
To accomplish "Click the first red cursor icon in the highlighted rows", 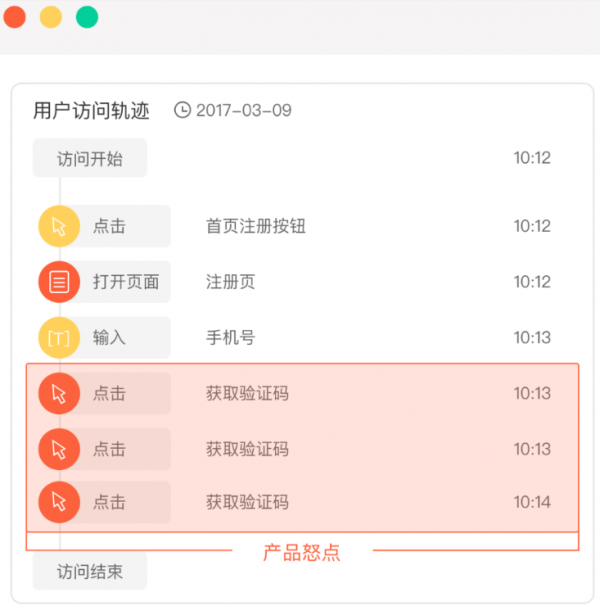I will pyautogui.click(x=59, y=394).
